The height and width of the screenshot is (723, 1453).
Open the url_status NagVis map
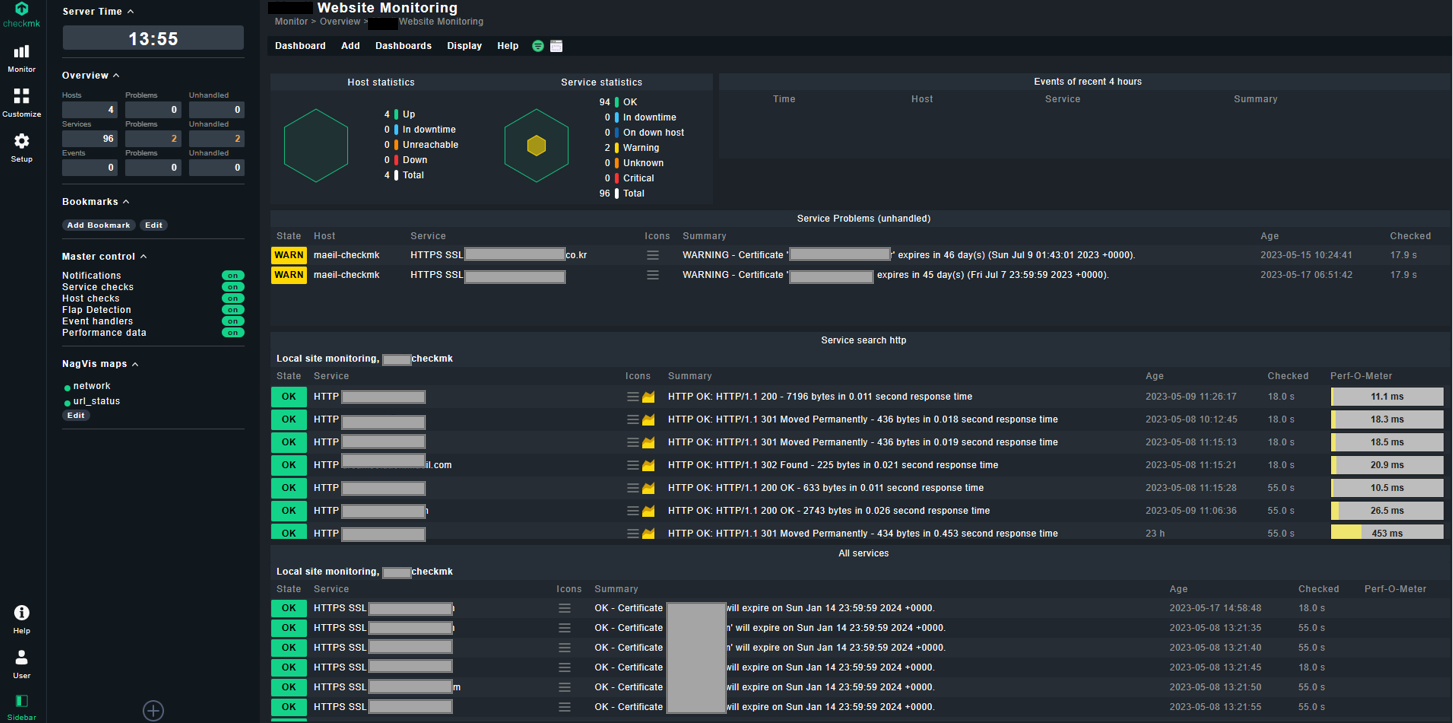pos(99,400)
